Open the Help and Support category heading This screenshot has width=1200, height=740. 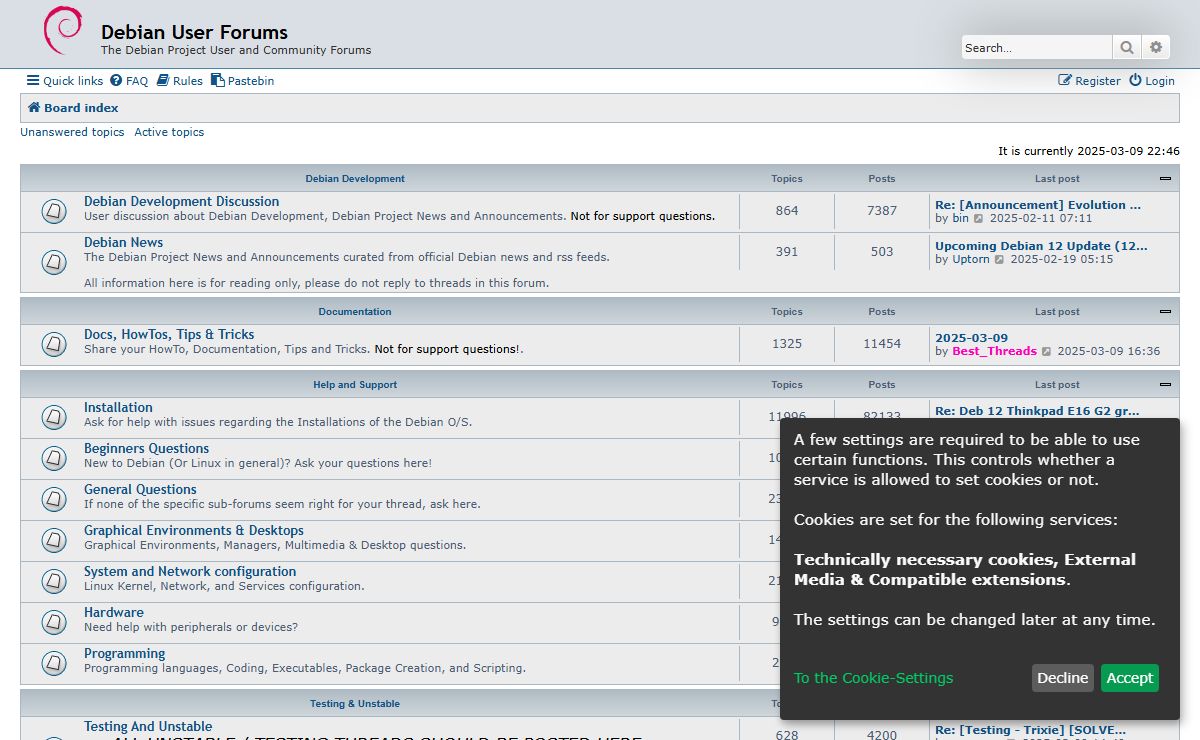point(355,385)
